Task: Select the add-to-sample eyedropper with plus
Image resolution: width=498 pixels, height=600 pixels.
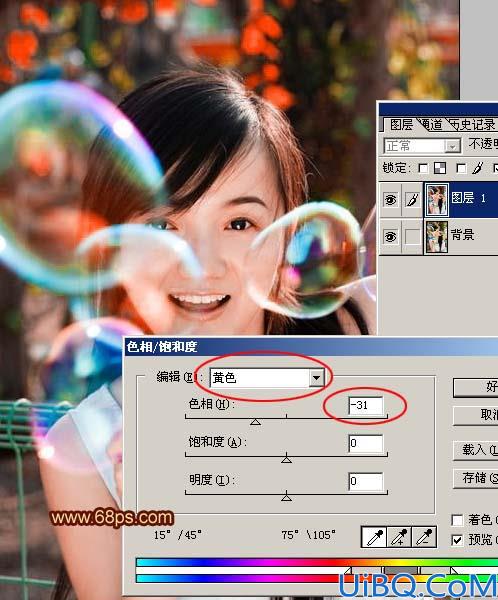Action: tap(399, 536)
